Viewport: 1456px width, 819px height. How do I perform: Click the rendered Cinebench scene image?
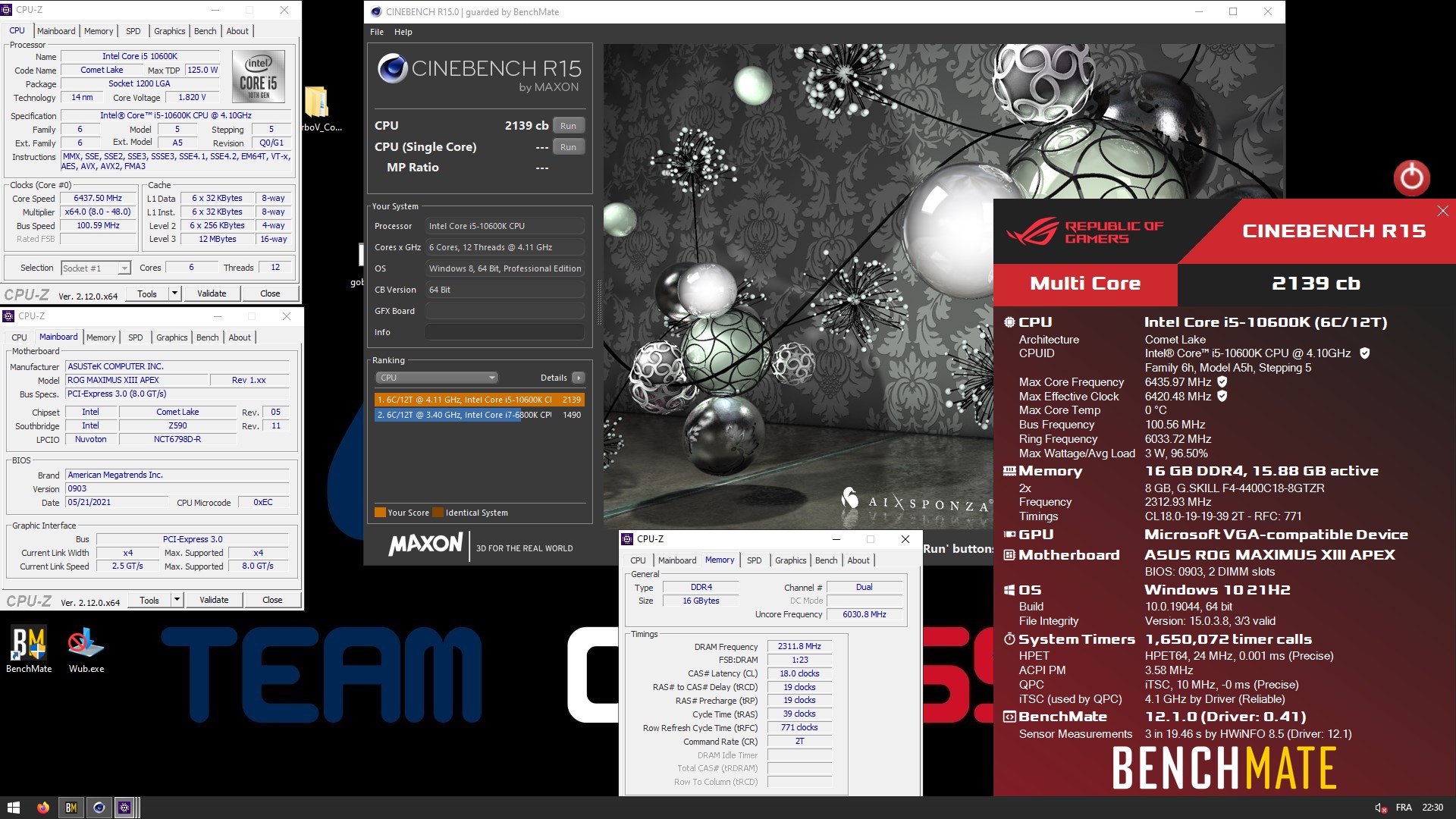[x=798, y=287]
